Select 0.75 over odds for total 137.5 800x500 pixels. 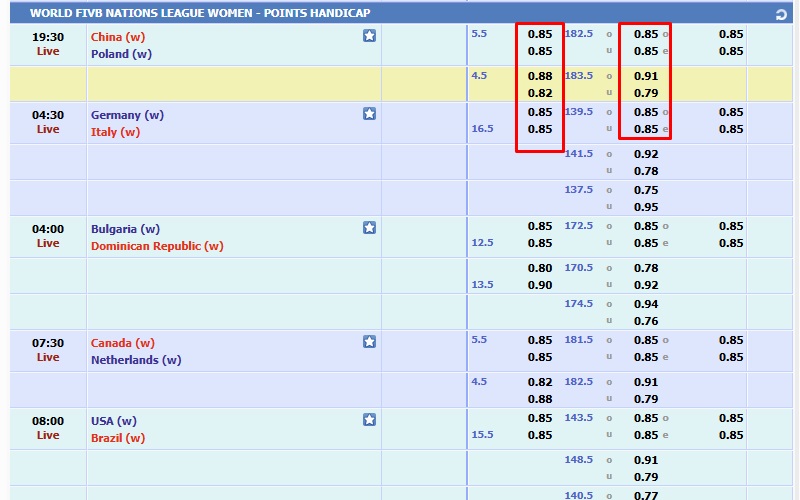pyautogui.click(x=646, y=190)
